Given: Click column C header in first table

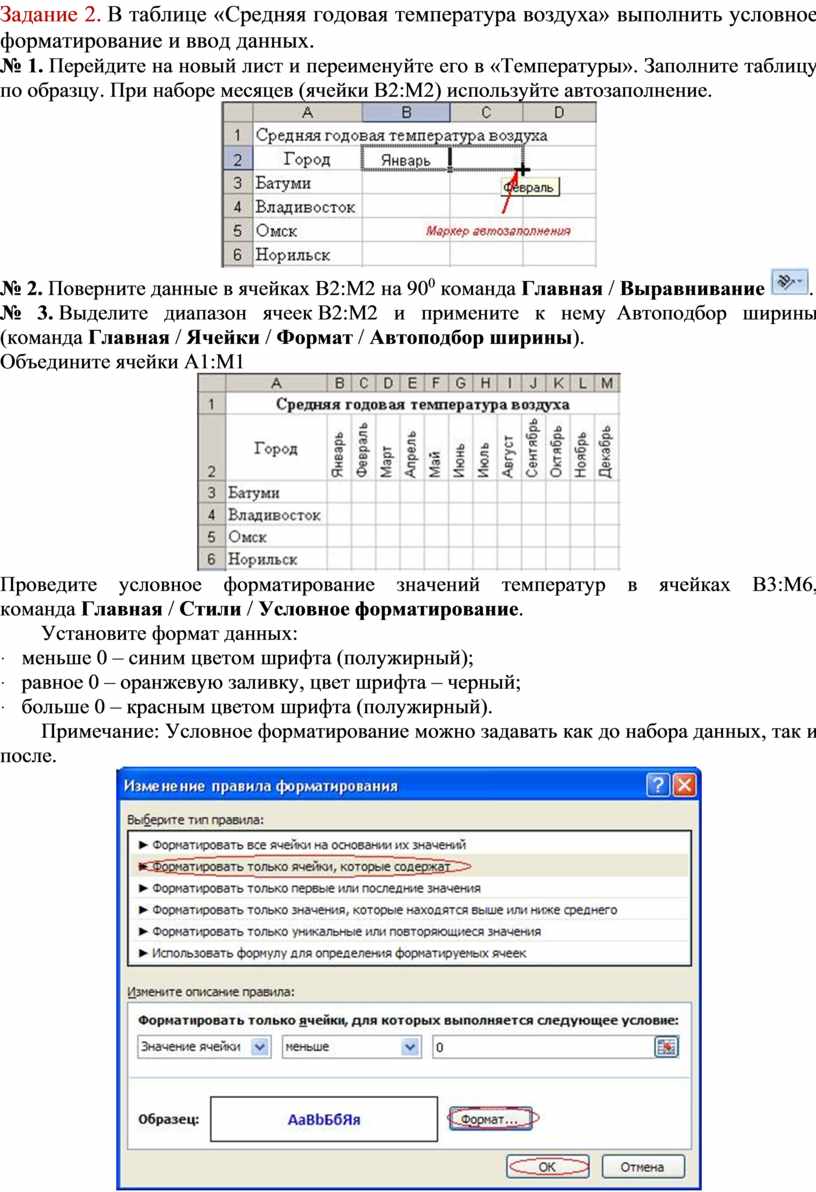Looking at the screenshot, I should [486, 113].
